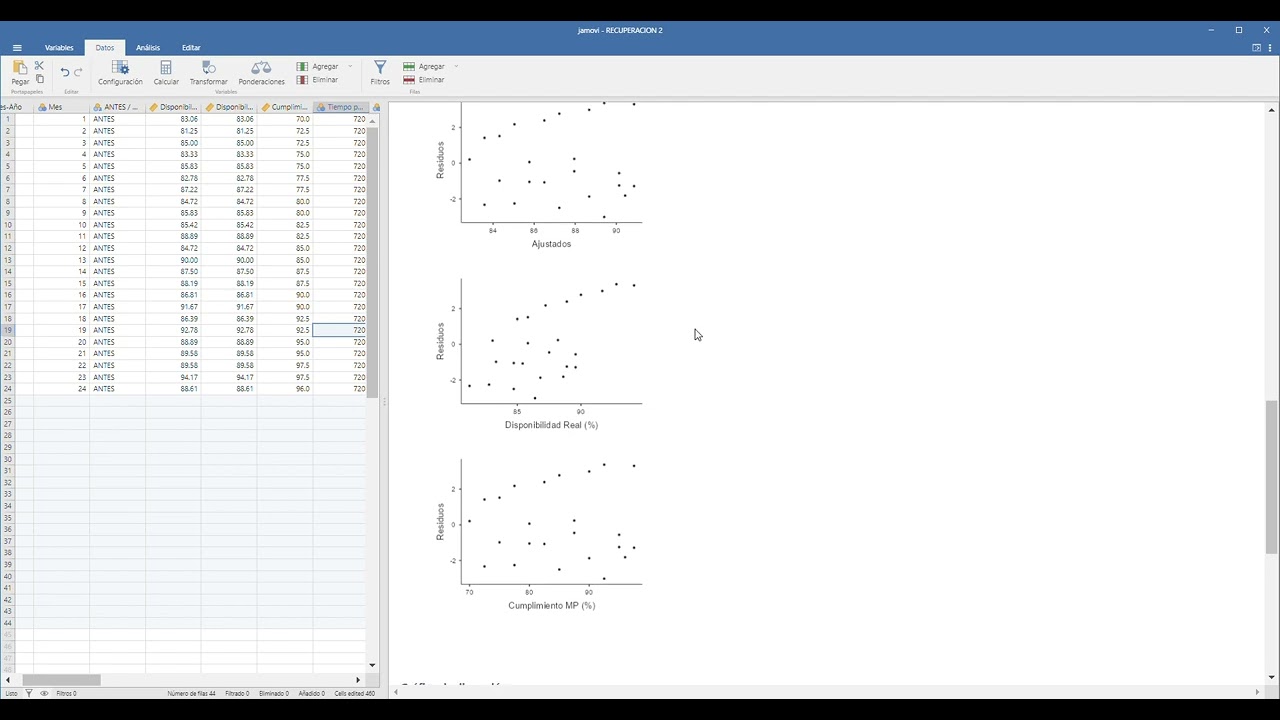Click data grid scroll-up arrow
1280x720 pixels.
tap(373, 119)
